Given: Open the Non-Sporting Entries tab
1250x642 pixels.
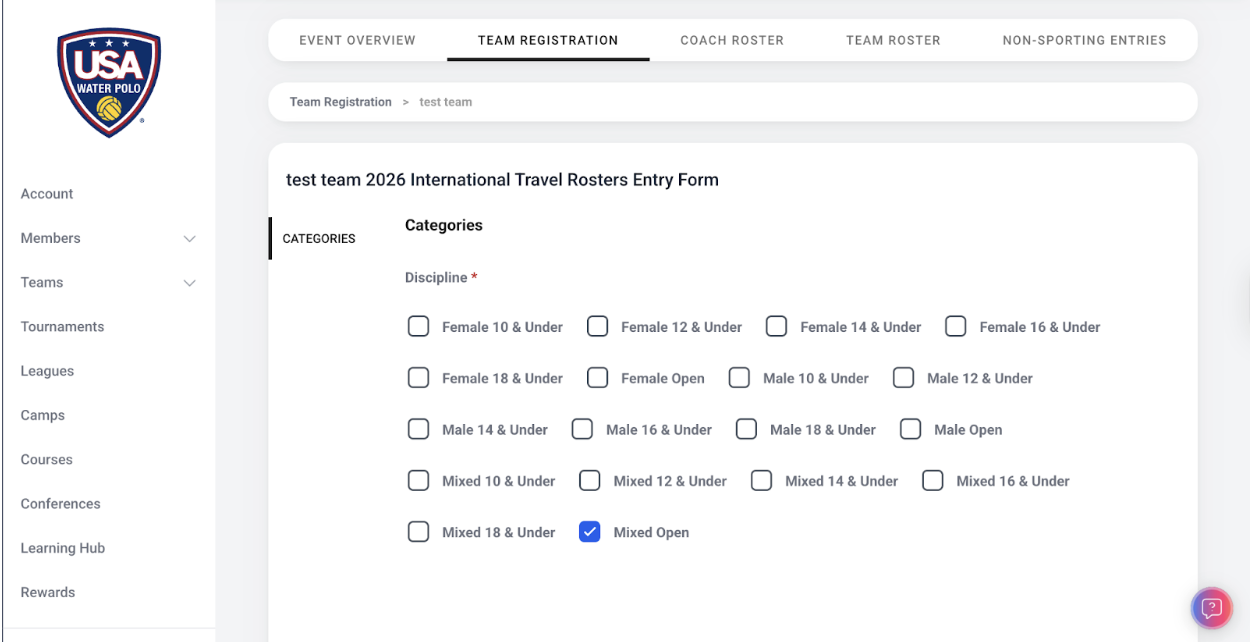Looking at the screenshot, I should (x=1084, y=41).
